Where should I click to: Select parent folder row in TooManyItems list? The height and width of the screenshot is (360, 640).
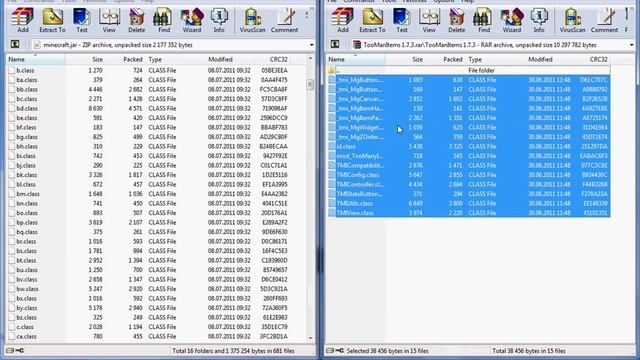(469, 70)
